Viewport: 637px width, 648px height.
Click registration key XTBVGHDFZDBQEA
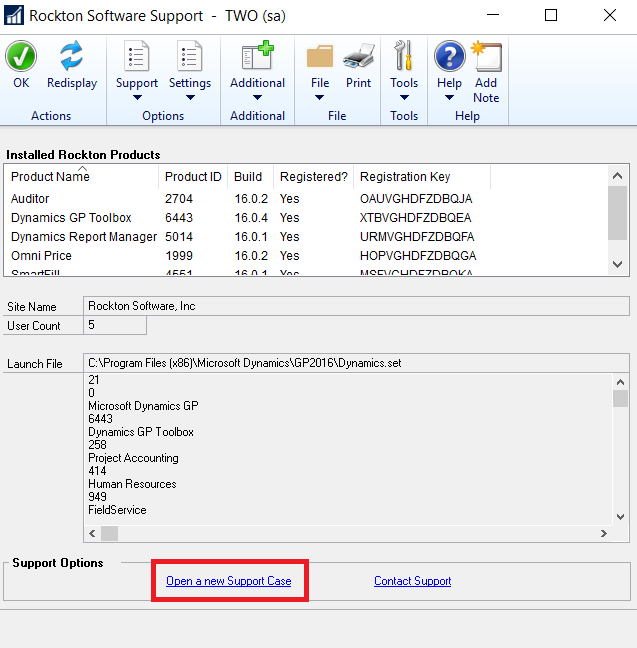(415, 218)
